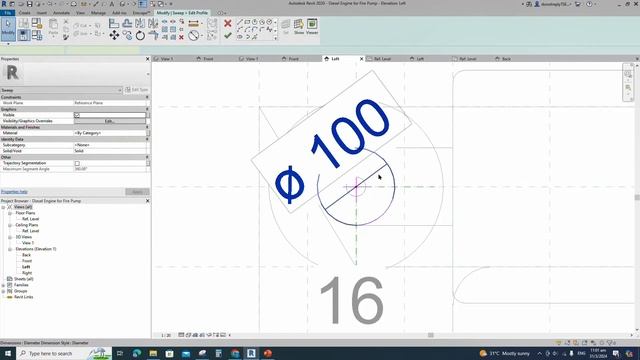The width and height of the screenshot is (640, 360).
Task: Click the Edit Type button
Action: click(137, 90)
